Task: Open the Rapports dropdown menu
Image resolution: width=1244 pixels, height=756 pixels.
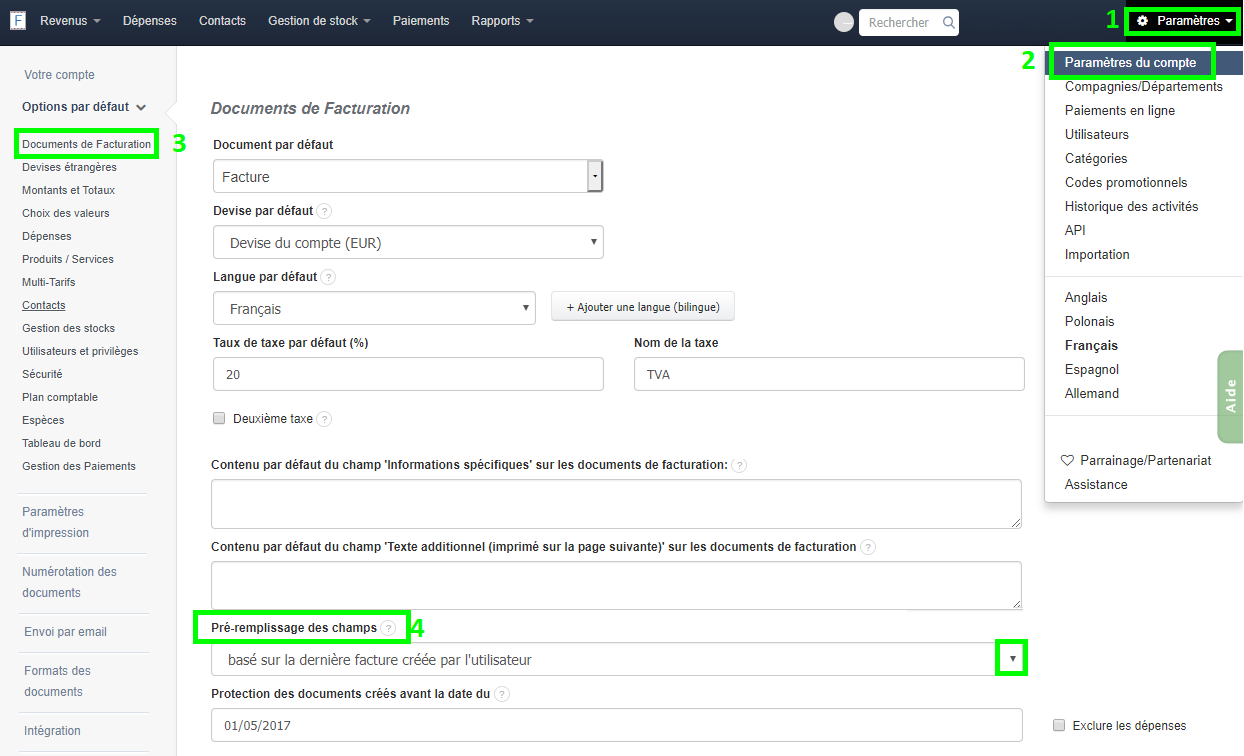Action: click(x=502, y=21)
